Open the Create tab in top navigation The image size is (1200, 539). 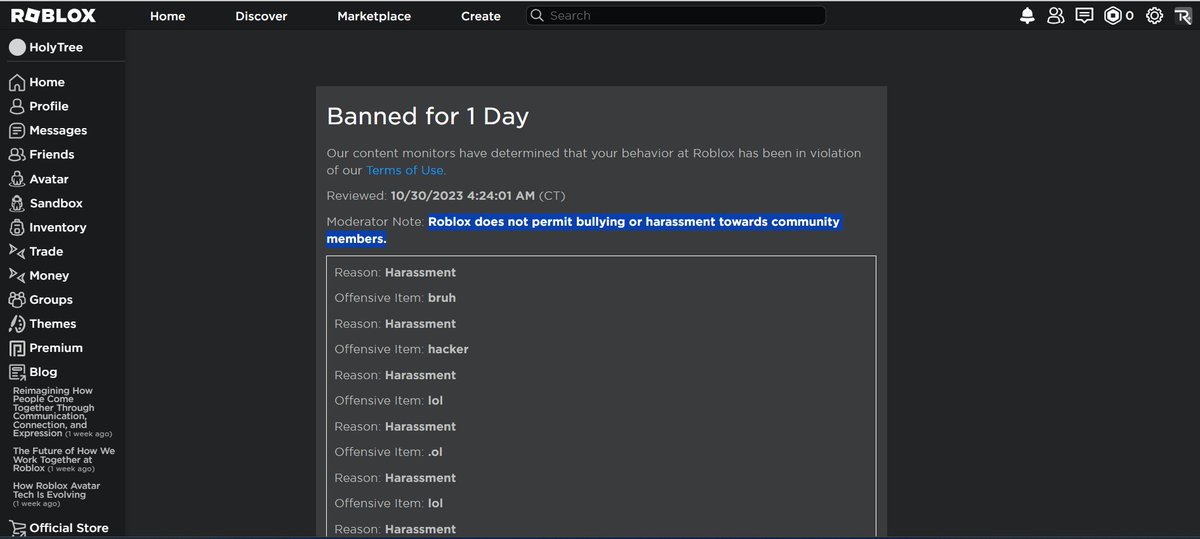point(481,16)
